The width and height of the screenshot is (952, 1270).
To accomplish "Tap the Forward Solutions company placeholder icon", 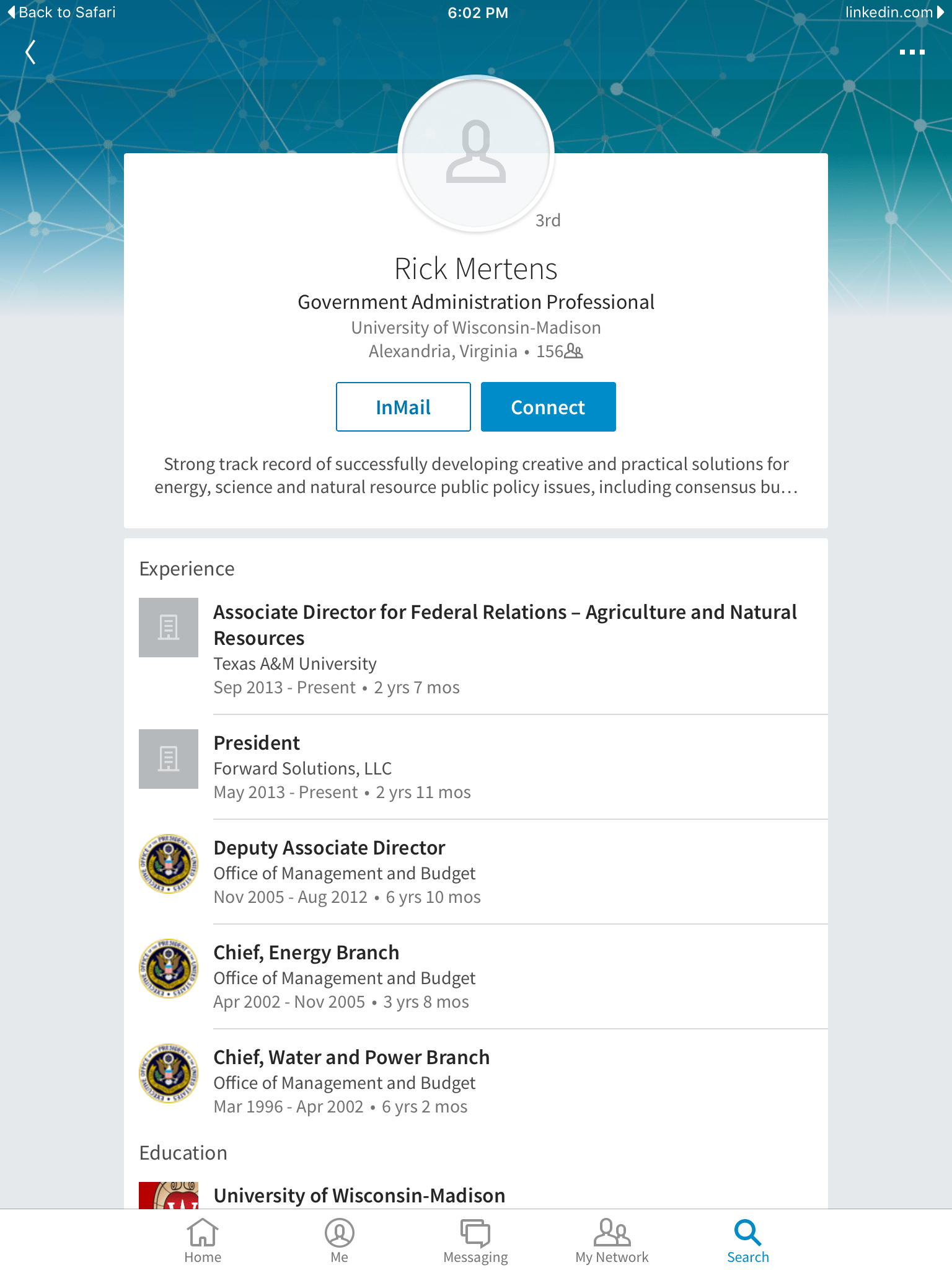I will click(169, 759).
